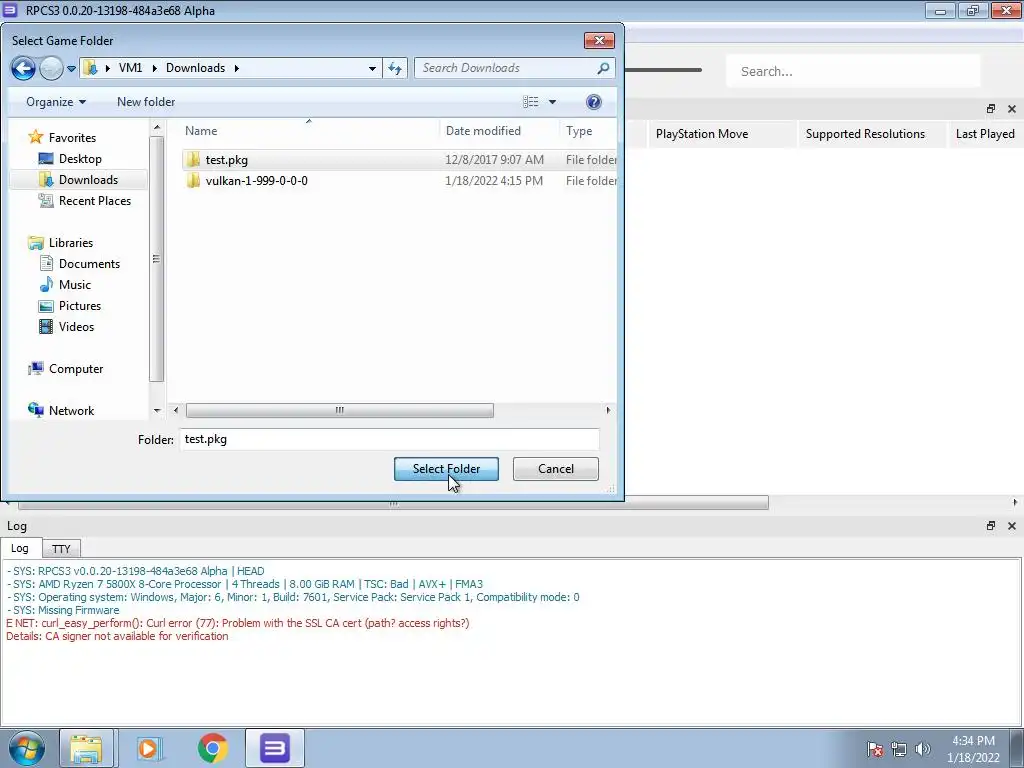
Task: Click the Folder name text field
Action: (x=389, y=440)
